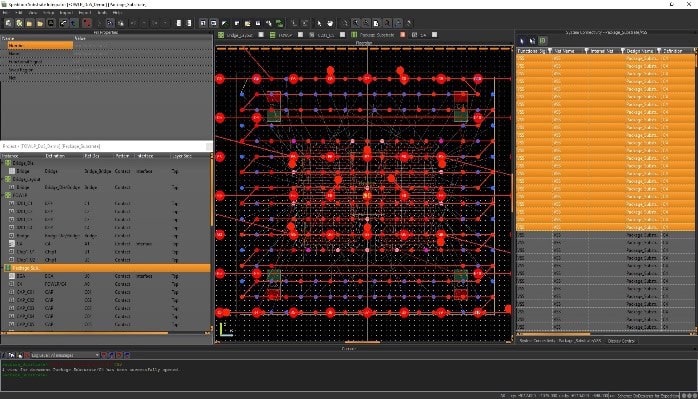Viewport: 698px width, 399px height.
Task: Open the log messages dropdown in the console
Action: pyautogui.click(x=65, y=355)
